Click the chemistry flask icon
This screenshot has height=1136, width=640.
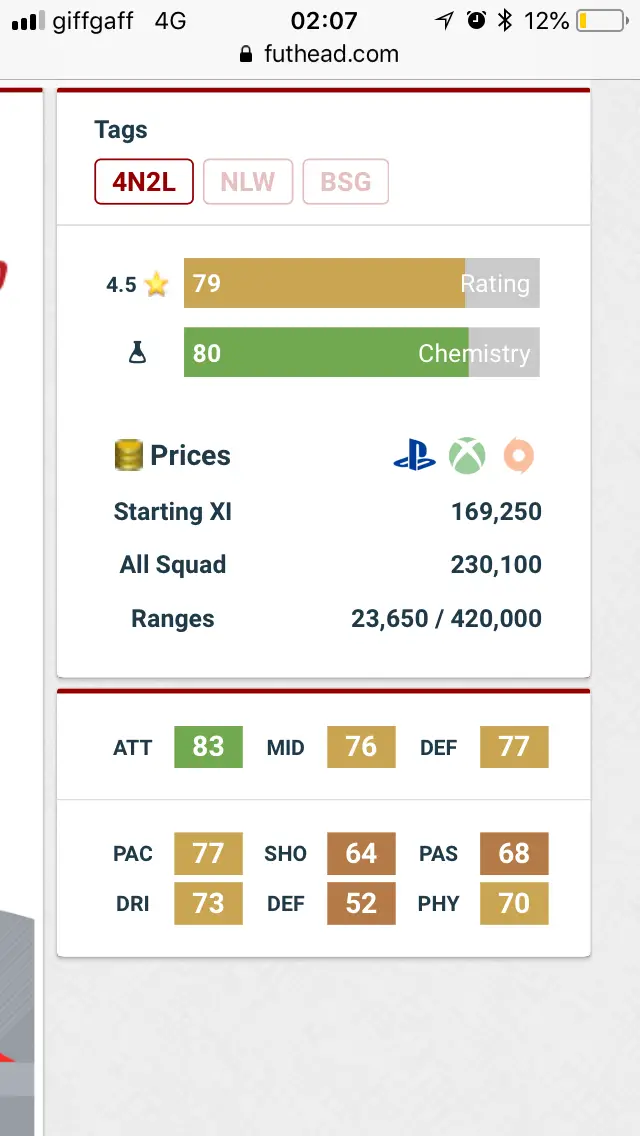pyautogui.click(x=137, y=353)
